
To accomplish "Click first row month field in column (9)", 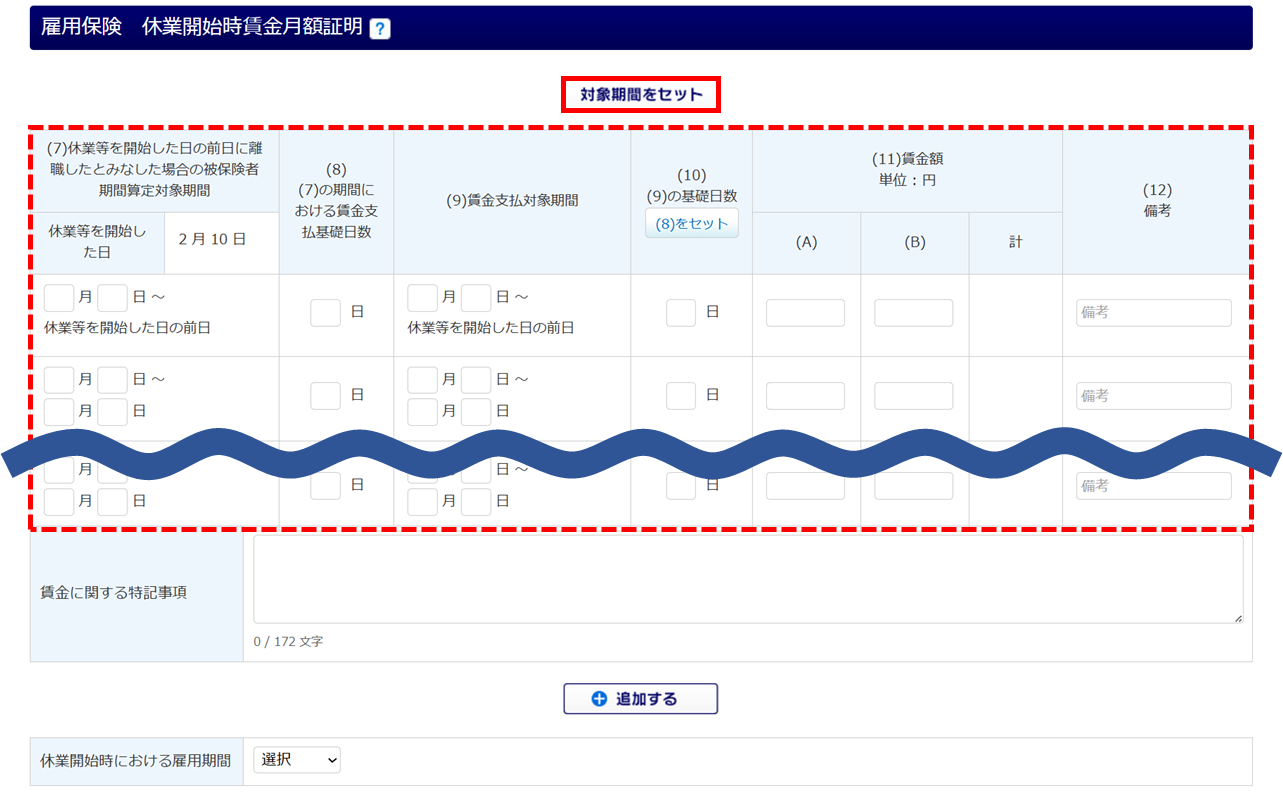I will (423, 297).
